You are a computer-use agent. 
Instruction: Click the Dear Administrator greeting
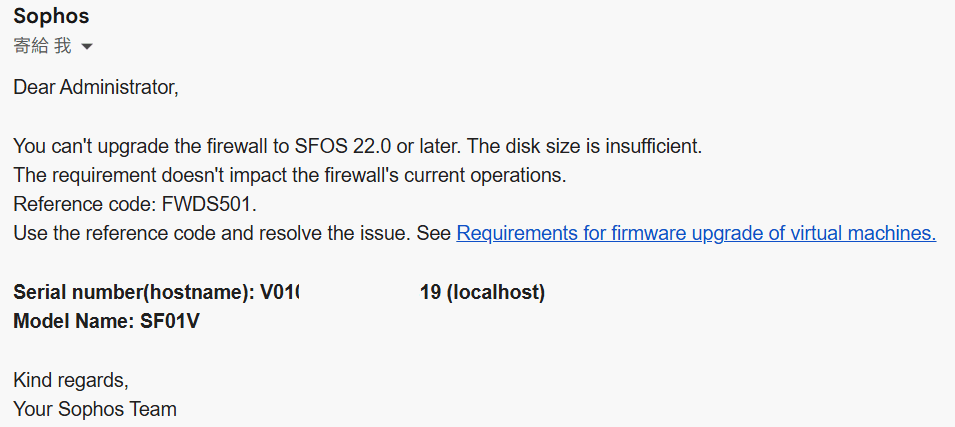pos(95,87)
